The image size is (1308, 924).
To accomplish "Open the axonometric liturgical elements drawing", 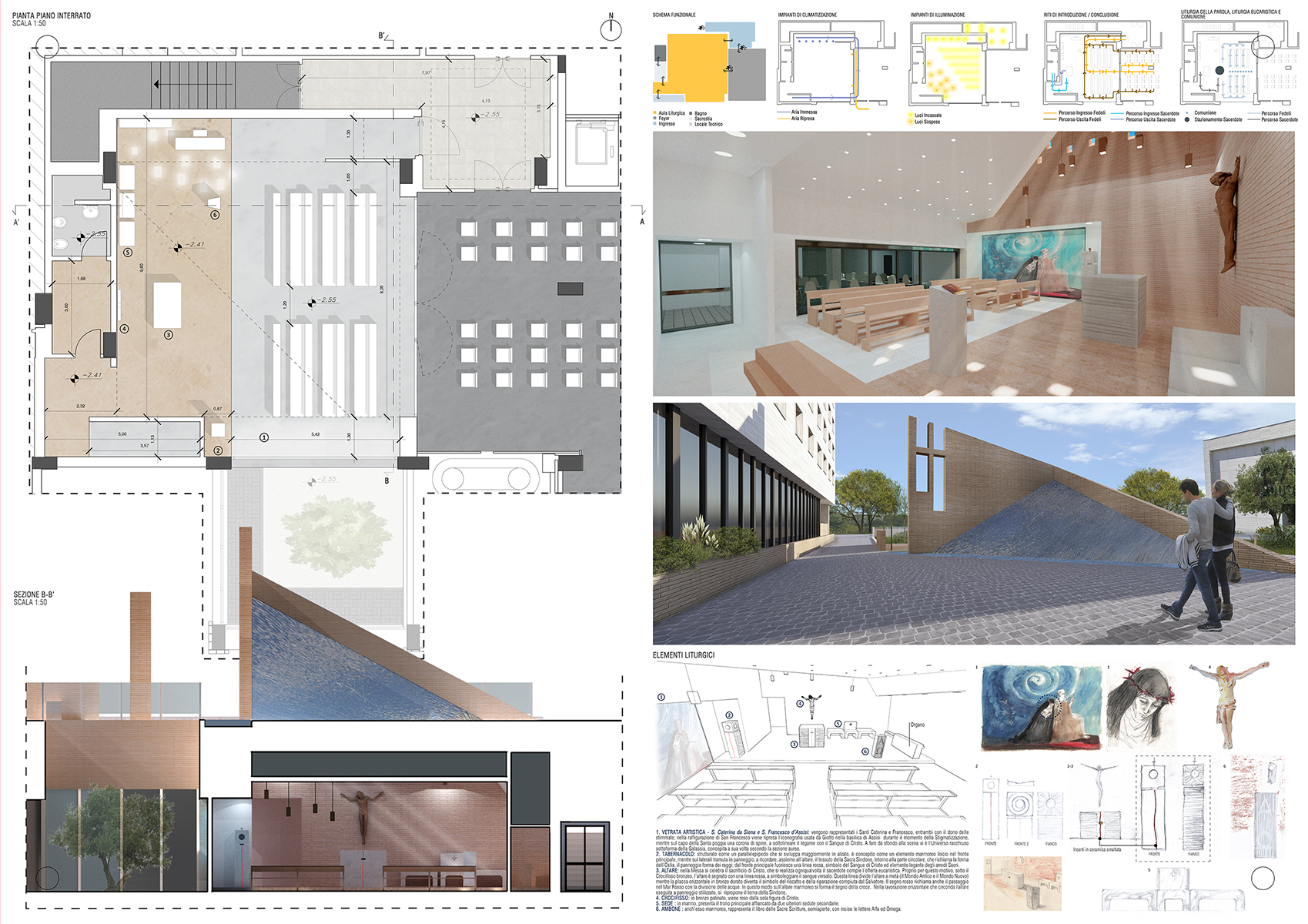I will [810, 743].
